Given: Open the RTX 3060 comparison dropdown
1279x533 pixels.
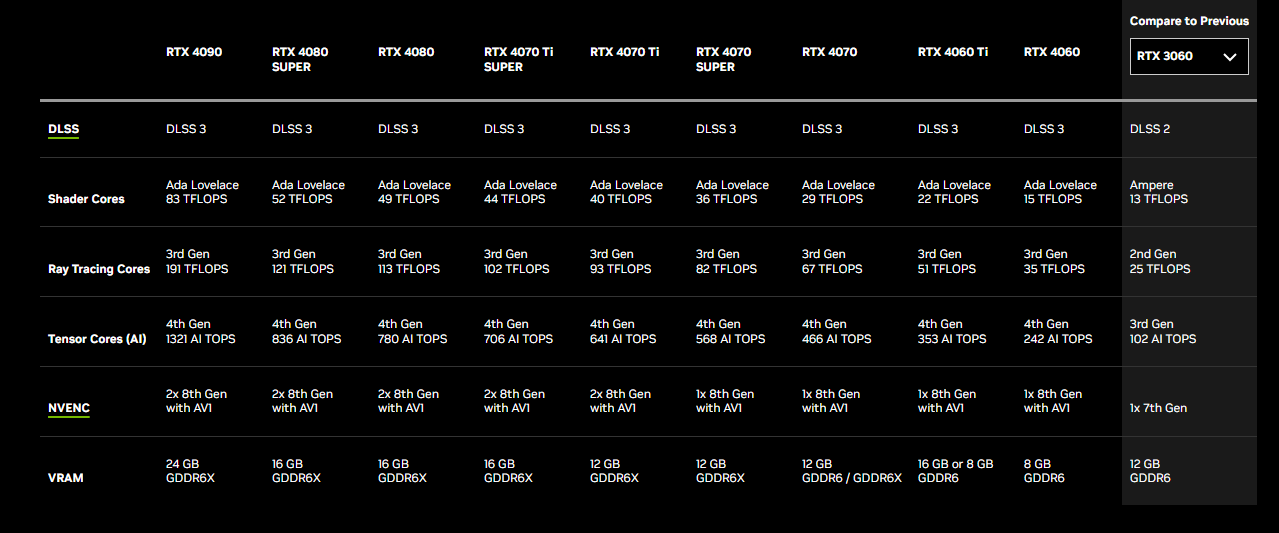Looking at the screenshot, I should tap(1189, 56).
